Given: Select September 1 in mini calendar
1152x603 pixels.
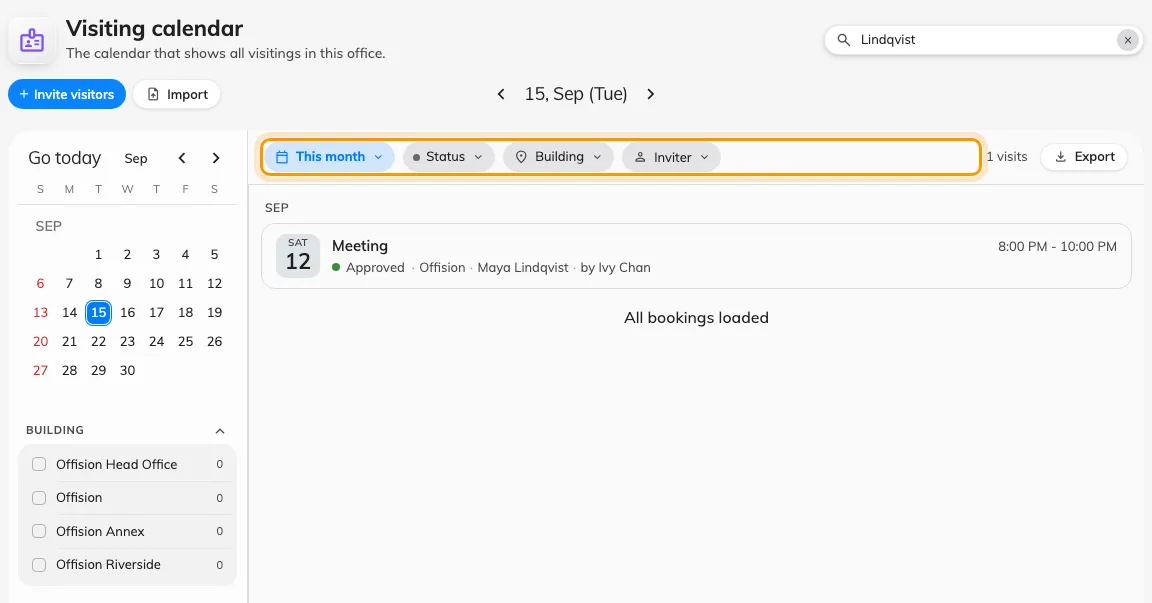Looking at the screenshot, I should pos(98,254).
